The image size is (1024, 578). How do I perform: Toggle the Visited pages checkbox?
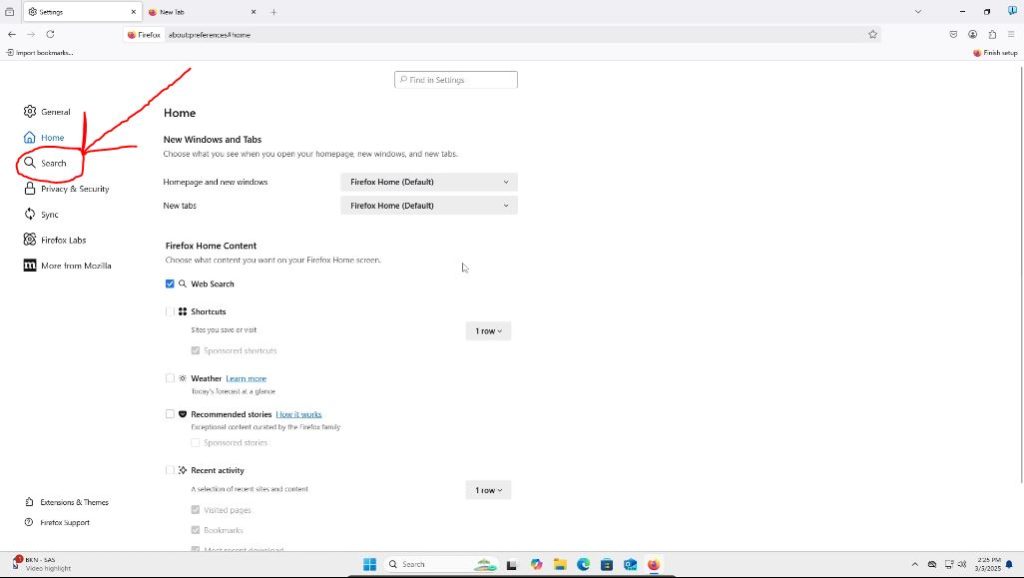click(x=195, y=510)
